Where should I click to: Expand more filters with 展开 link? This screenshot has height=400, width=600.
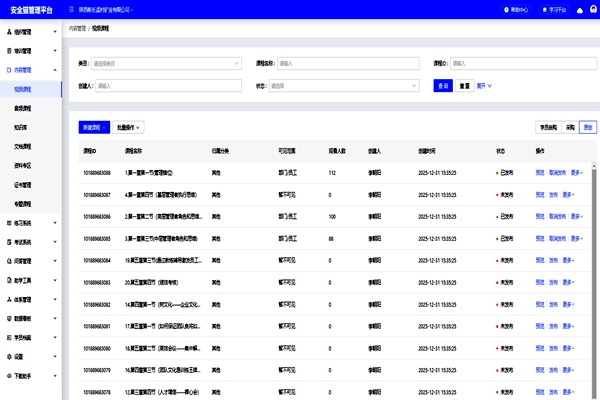click(x=483, y=86)
